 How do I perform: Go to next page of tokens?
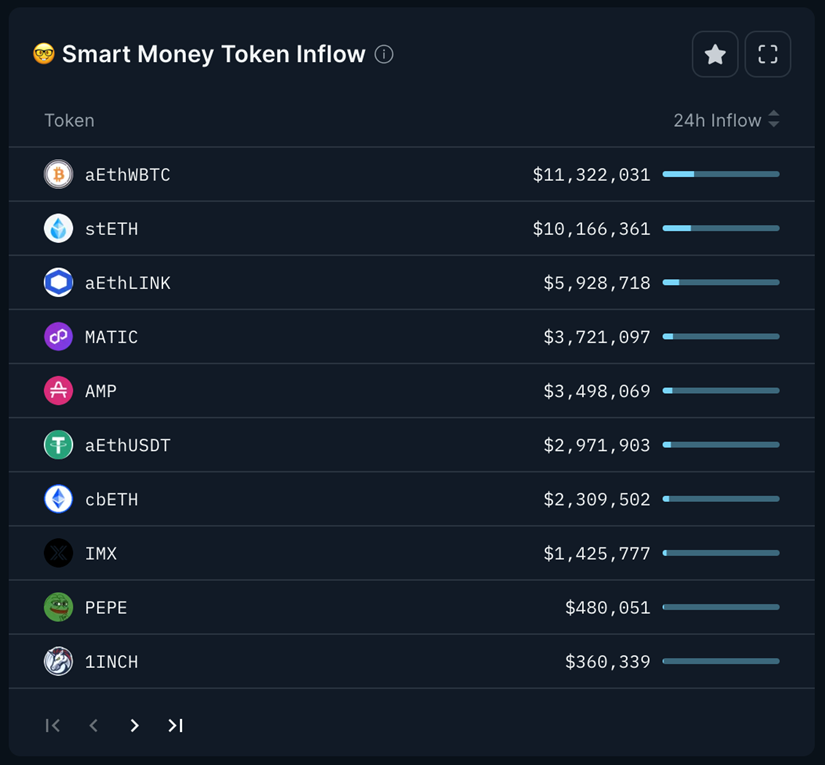(x=134, y=726)
